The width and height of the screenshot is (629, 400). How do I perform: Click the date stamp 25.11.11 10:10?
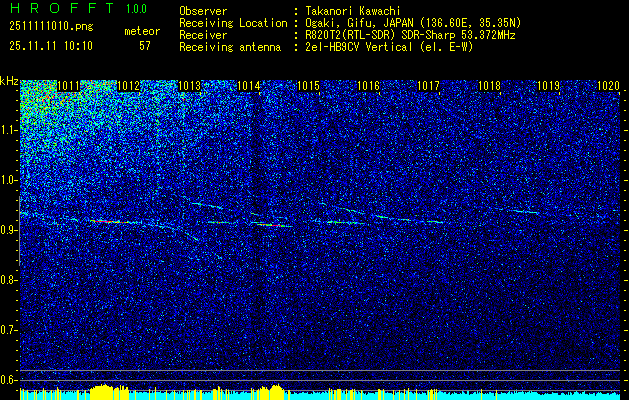click(x=51, y=46)
